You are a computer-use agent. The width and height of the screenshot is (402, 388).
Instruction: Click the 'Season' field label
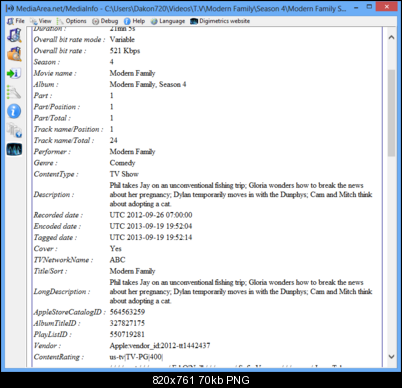pyautogui.click(x=46, y=62)
